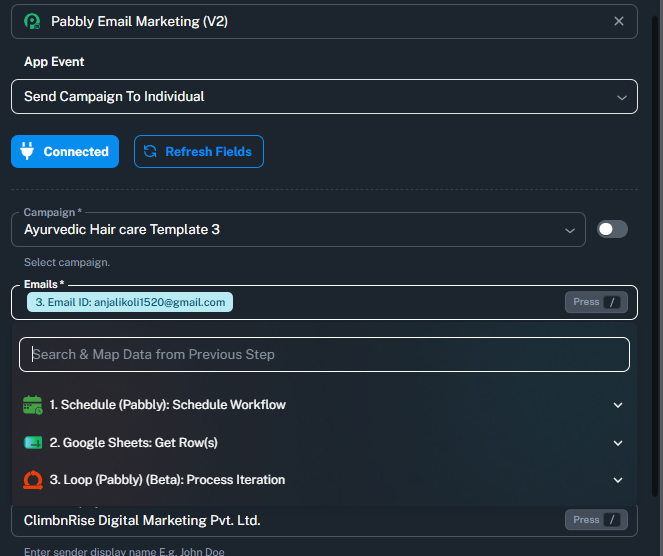Click the Search & Map Data field
Screen dimensions: 663x556
324,354
